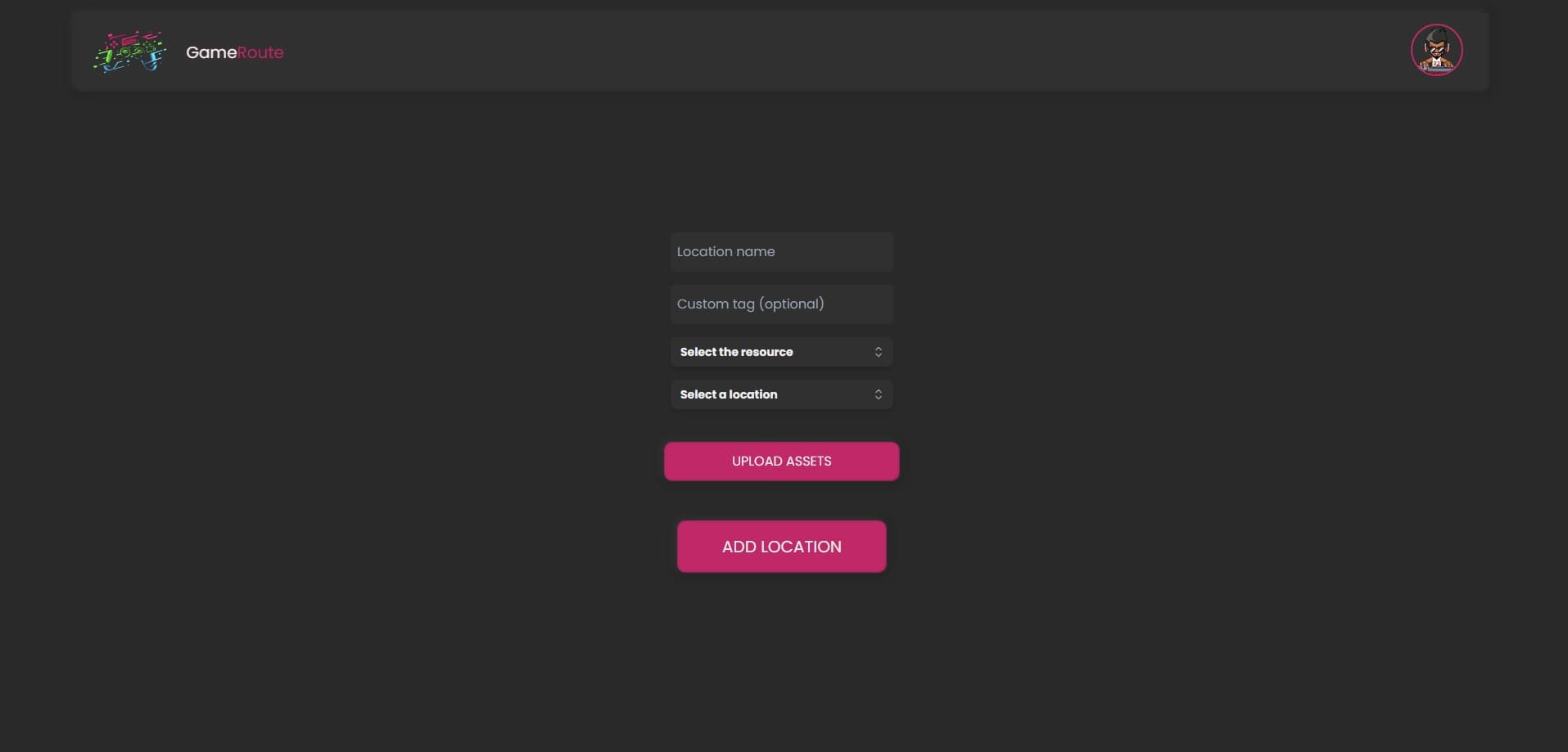The image size is (1568, 752).
Task: Click the "Location name" placeholder text
Action: pos(725,252)
